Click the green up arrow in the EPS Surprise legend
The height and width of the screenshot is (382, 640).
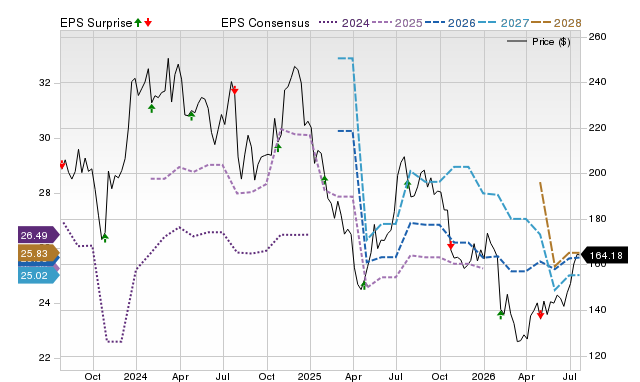(138, 23)
